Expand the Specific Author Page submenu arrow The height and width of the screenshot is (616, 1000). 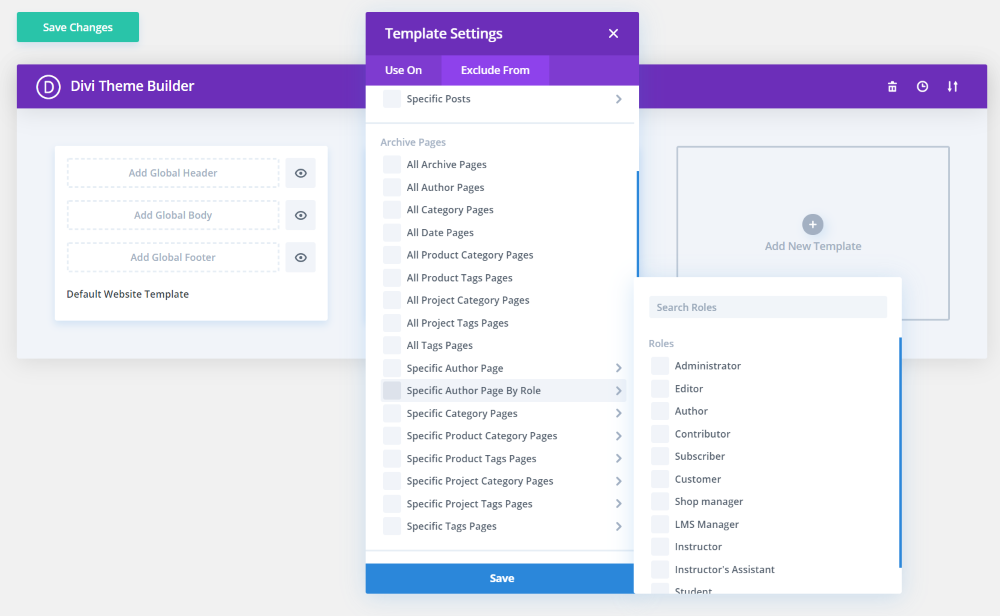(619, 368)
